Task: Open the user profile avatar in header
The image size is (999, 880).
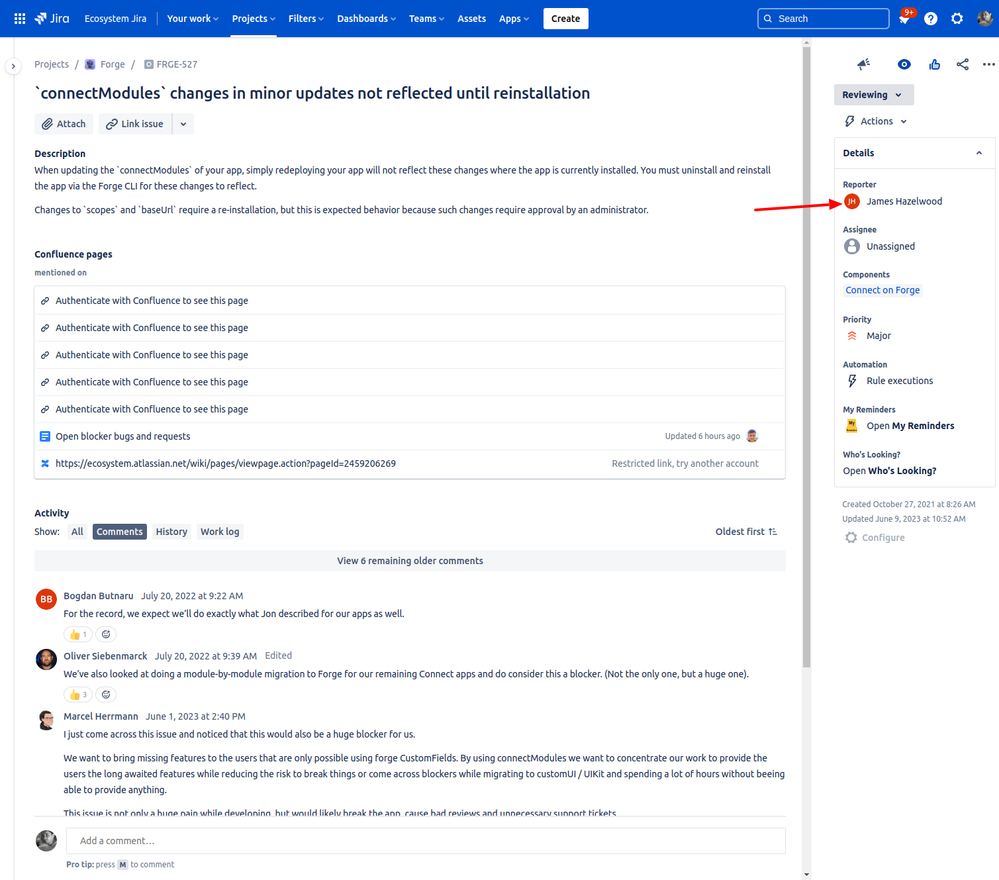Action: [x=984, y=18]
